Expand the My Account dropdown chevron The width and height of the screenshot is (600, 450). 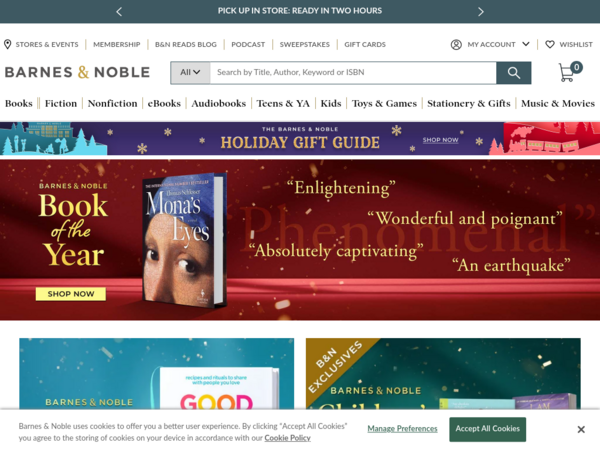526,44
